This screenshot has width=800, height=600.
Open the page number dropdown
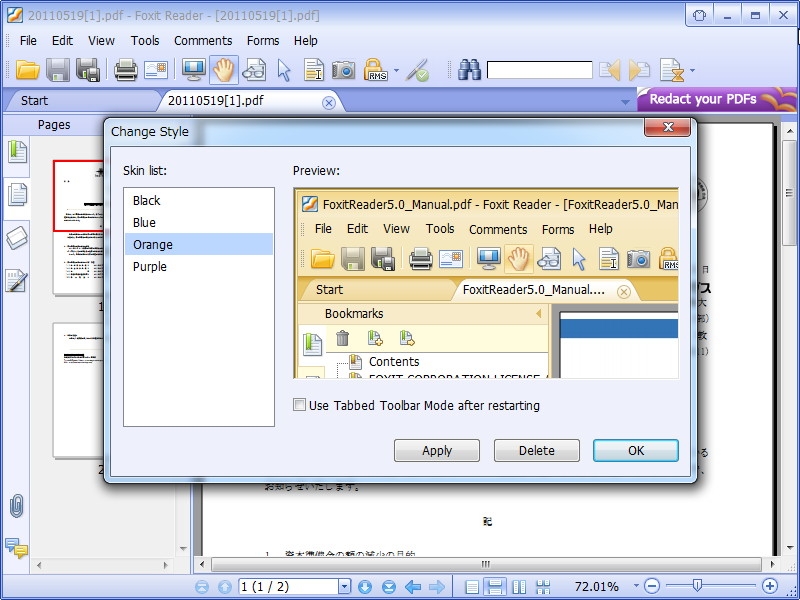345,587
